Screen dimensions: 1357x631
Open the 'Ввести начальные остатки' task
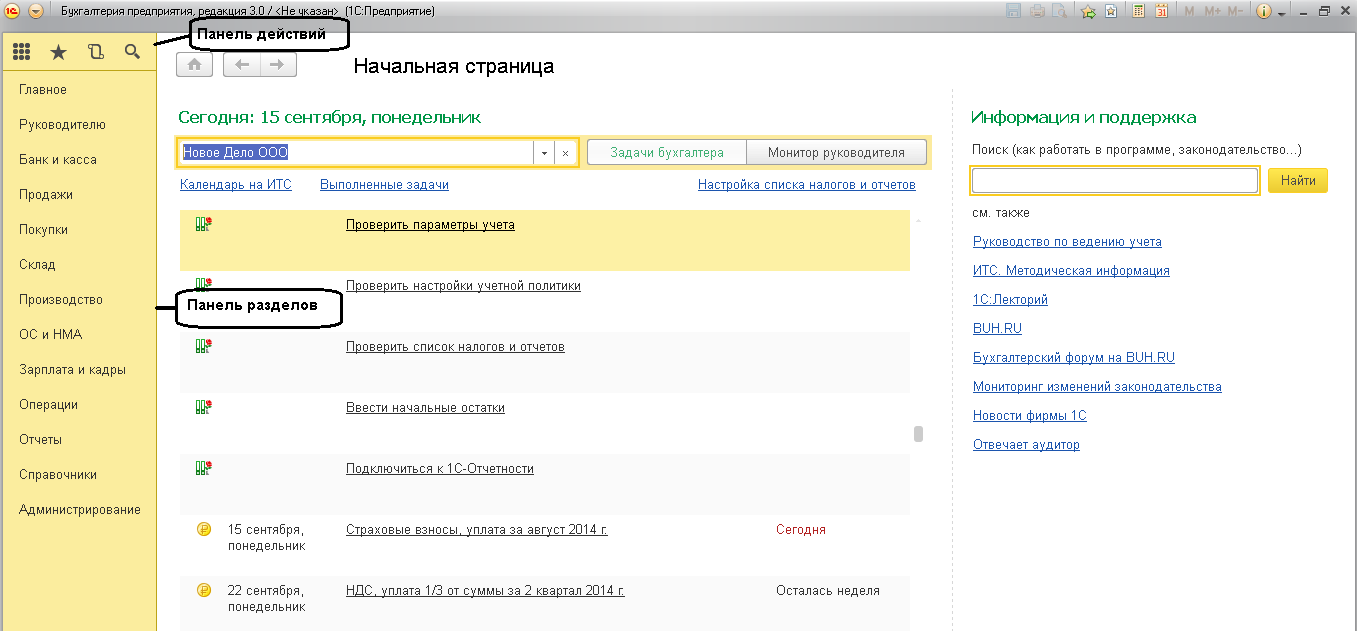point(425,408)
